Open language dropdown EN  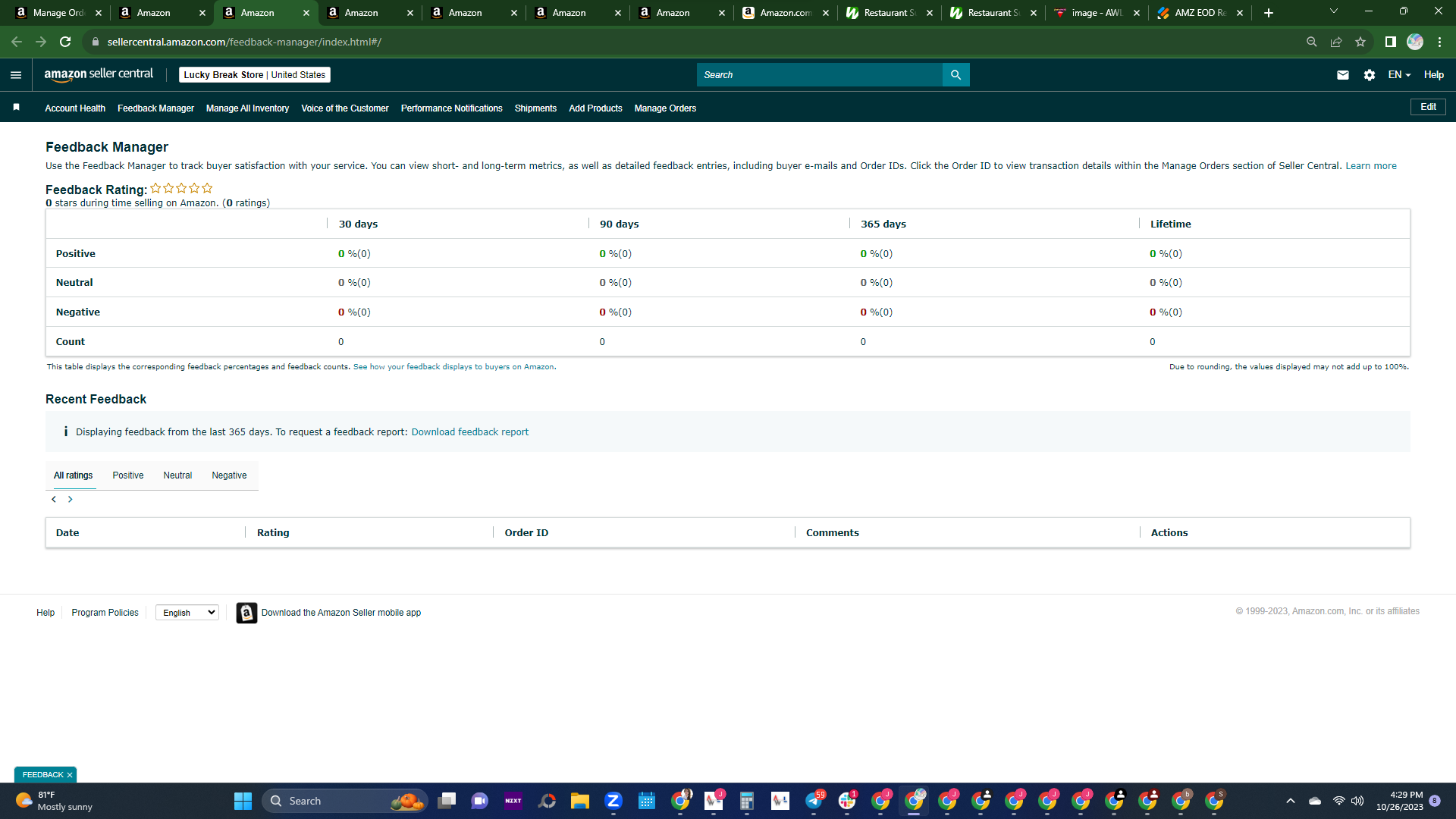click(1399, 75)
